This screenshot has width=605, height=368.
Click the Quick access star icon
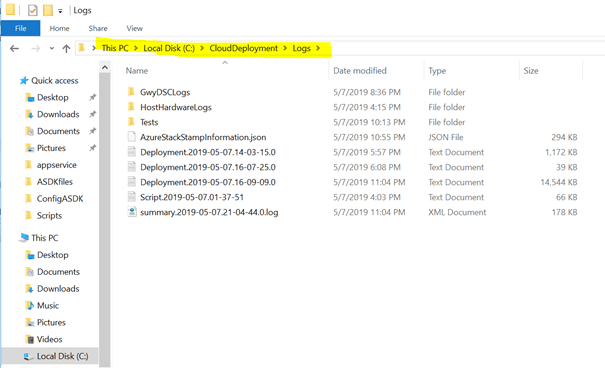tap(24, 80)
